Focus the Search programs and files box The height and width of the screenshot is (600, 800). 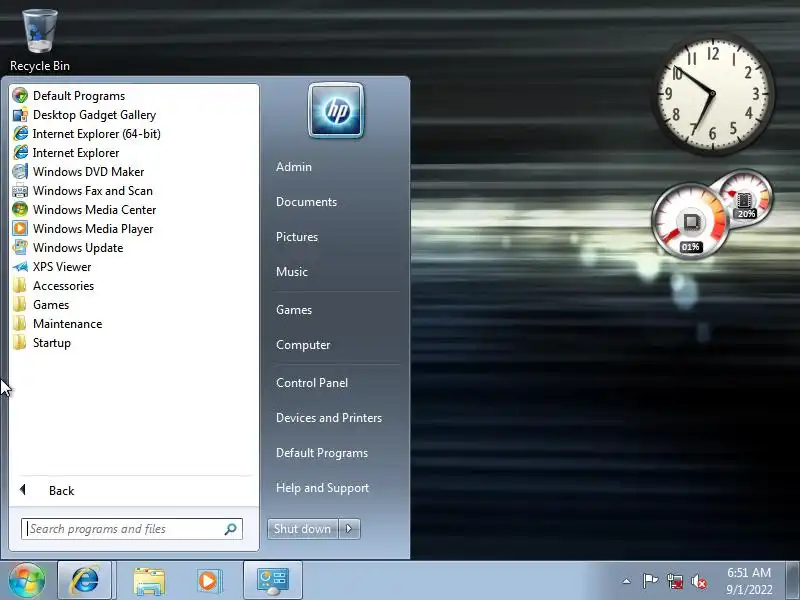pyautogui.click(x=132, y=529)
